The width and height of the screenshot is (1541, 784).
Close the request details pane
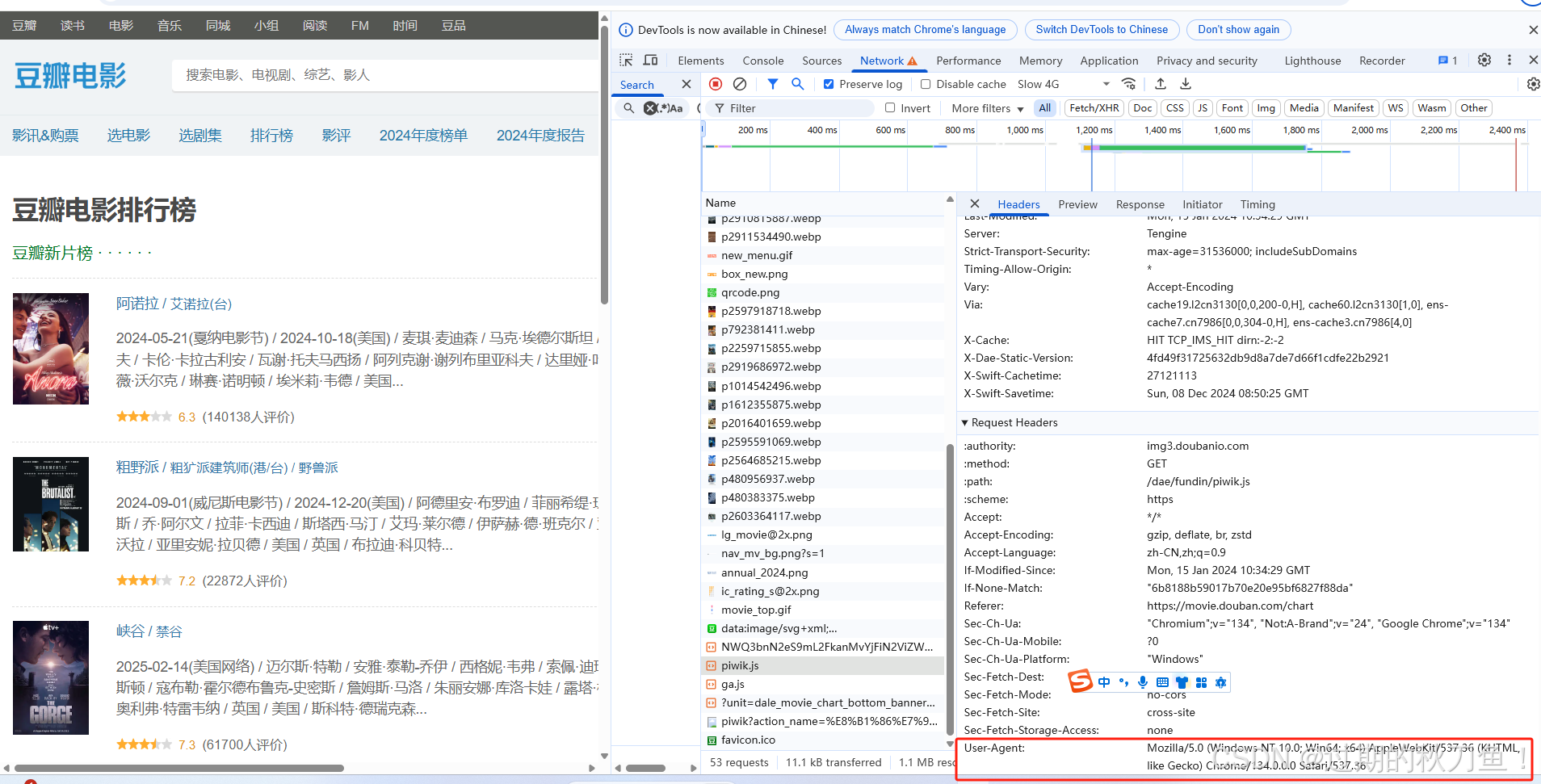(975, 204)
